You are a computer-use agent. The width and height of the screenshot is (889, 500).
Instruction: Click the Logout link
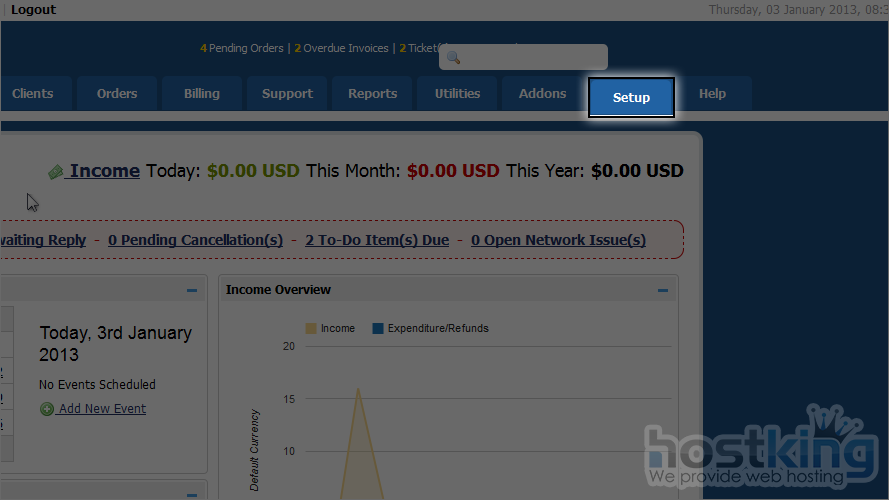tap(33, 10)
